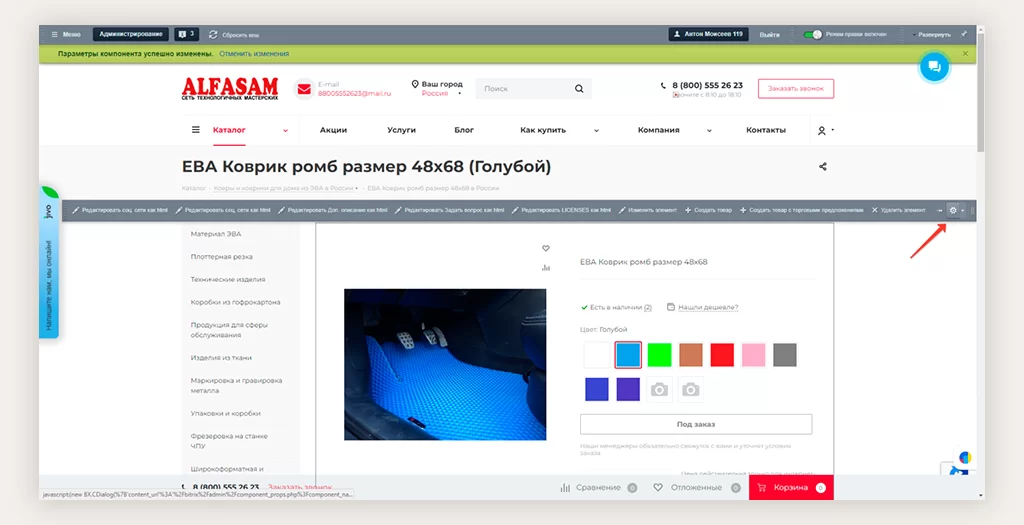1024x525 pixels.
Task: Click the component settings gear icon
Action: pyautogui.click(x=953, y=210)
